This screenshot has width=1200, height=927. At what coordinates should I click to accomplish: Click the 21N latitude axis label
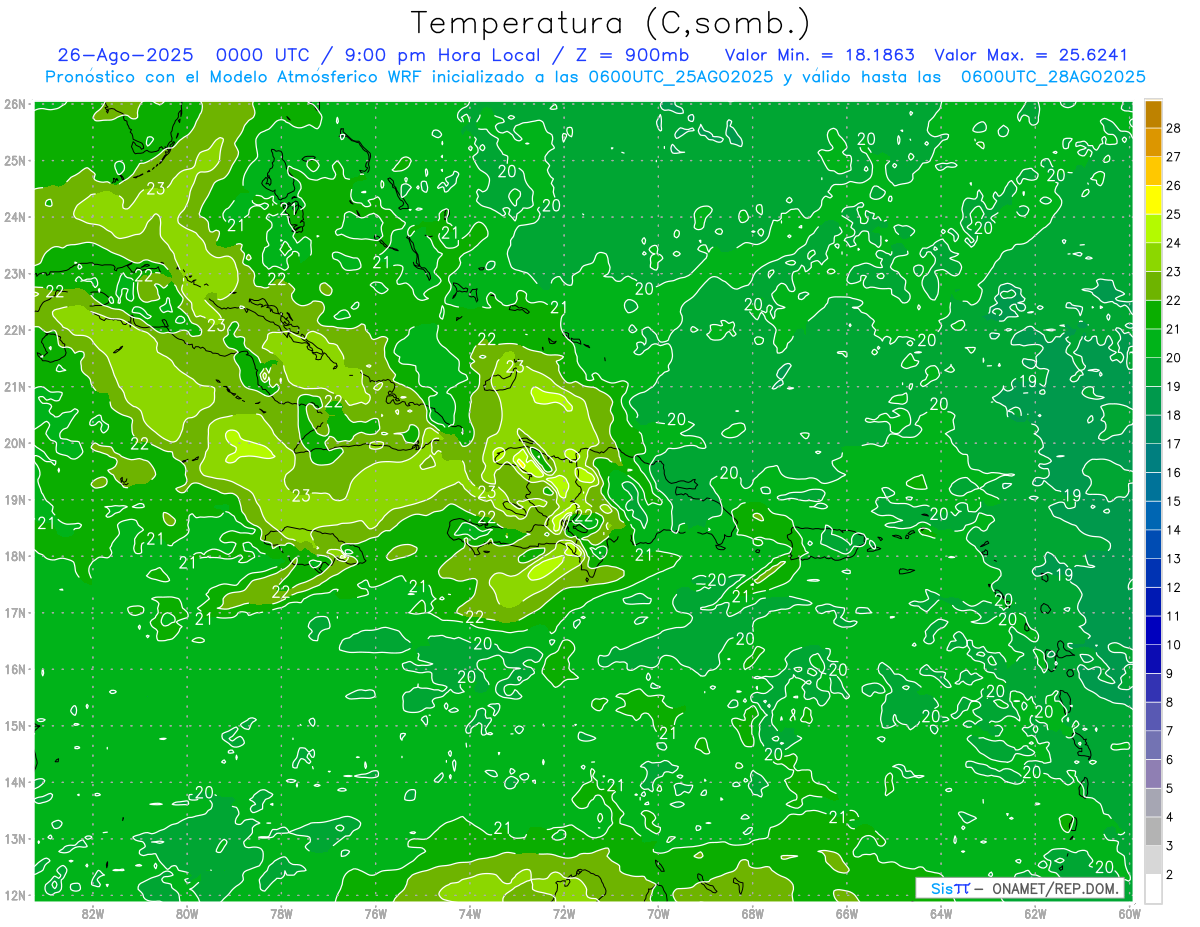(x=15, y=386)
